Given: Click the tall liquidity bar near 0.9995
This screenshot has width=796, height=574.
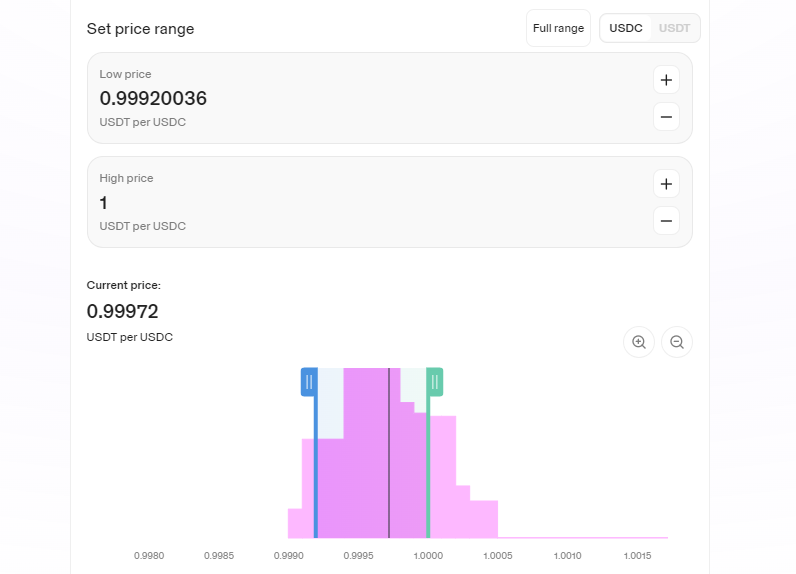Looking at the screenshot, I should click(x=366, y=453).
